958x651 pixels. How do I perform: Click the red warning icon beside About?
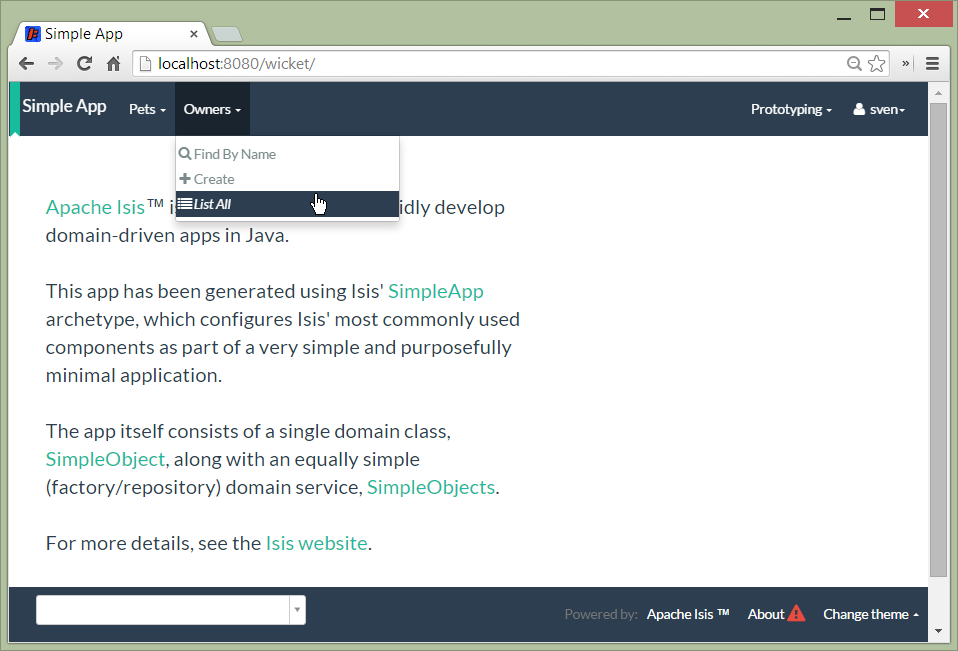(796, 613)
